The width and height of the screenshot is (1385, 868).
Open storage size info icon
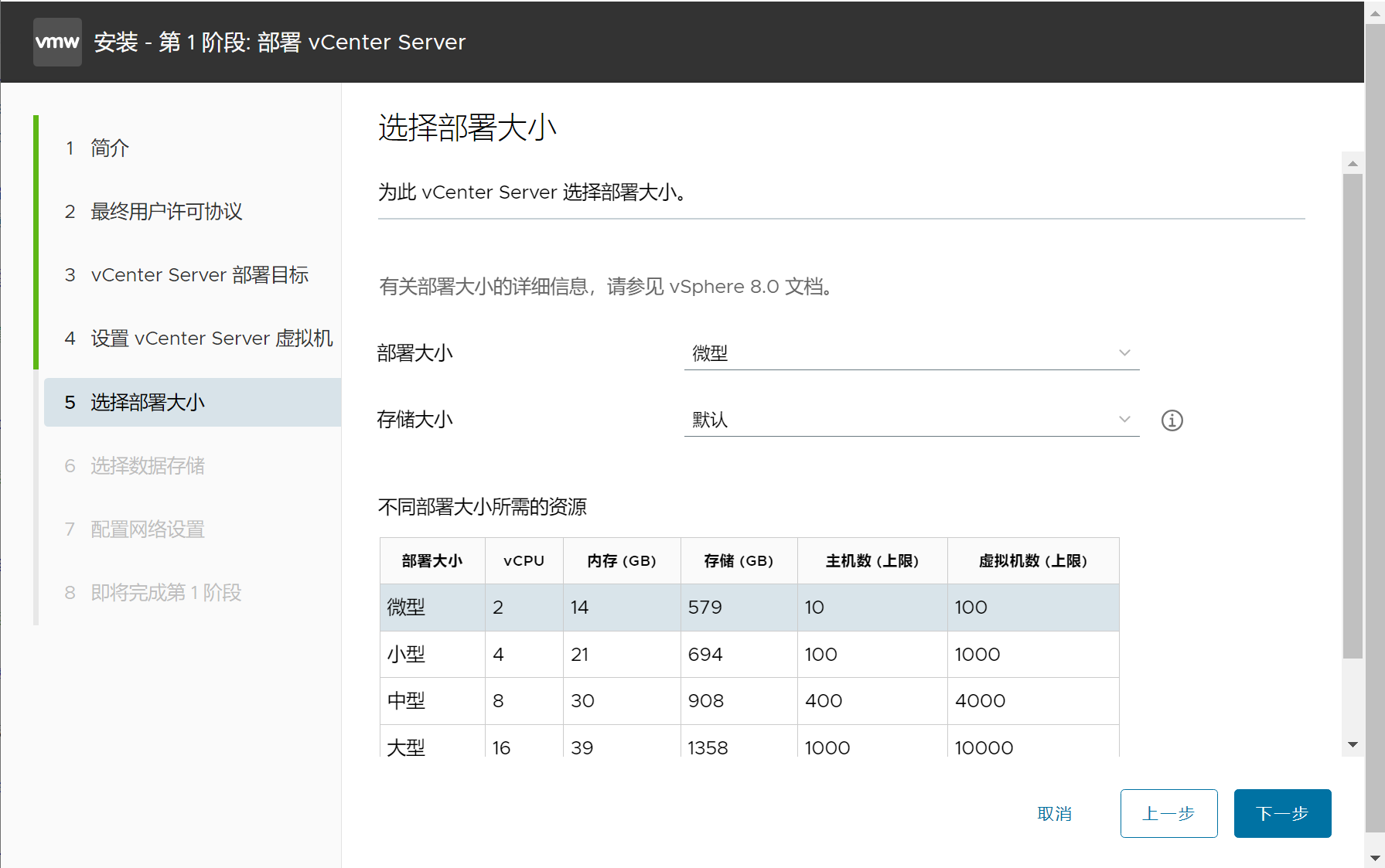pos(1172,420)
